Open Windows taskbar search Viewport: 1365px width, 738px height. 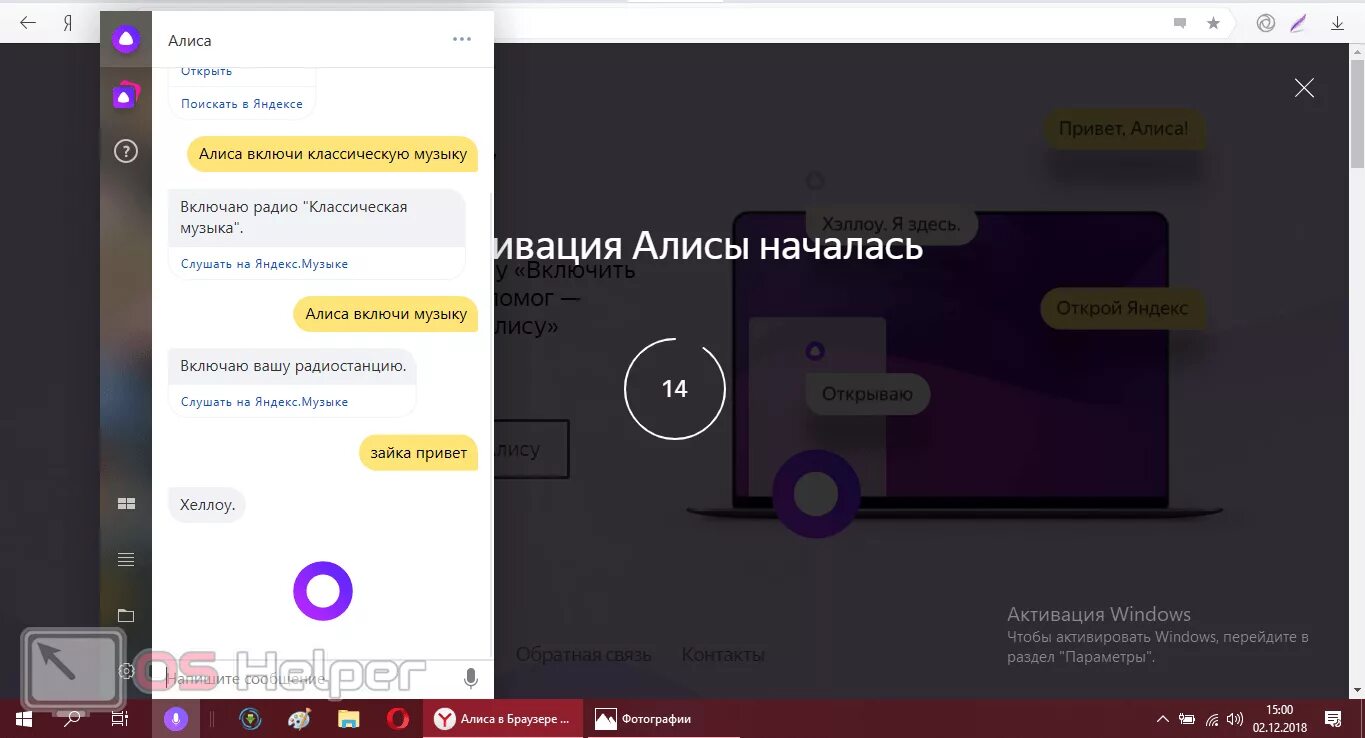[x=72, y=719]
